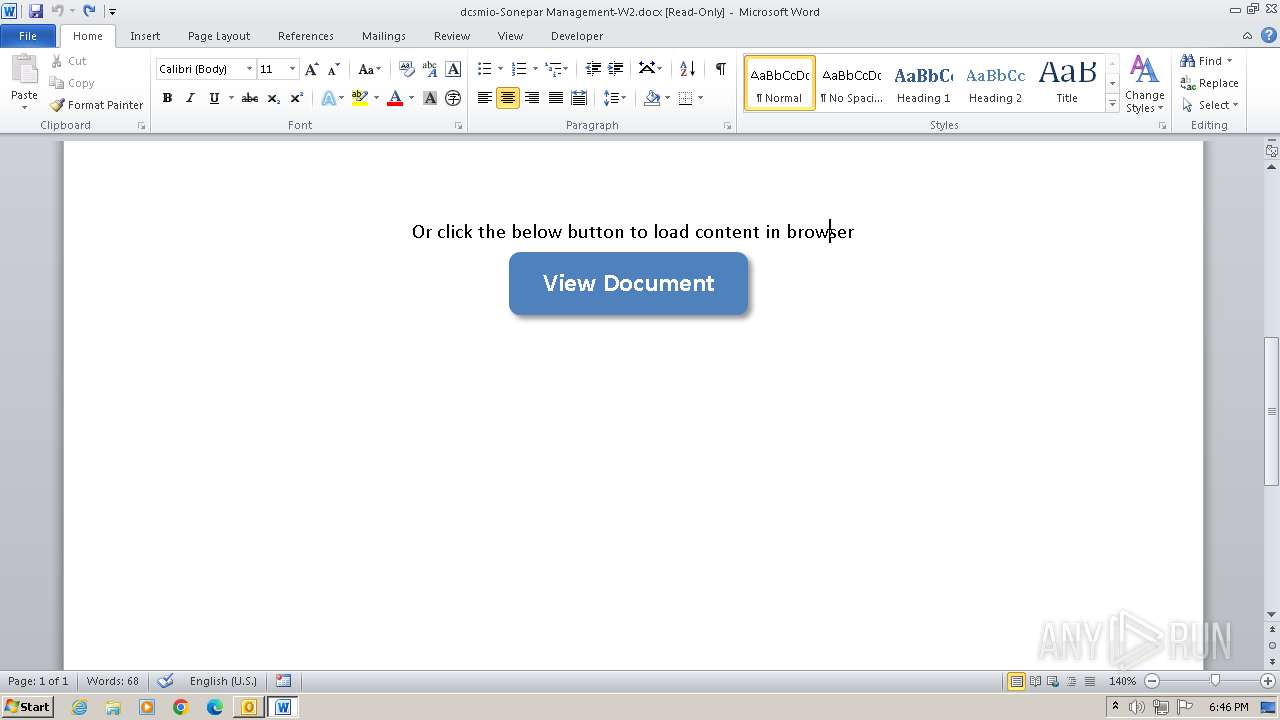Click the Undo icon in title bar
The width and height of the screenshot is (1280, 720).
tap(57, 11)
